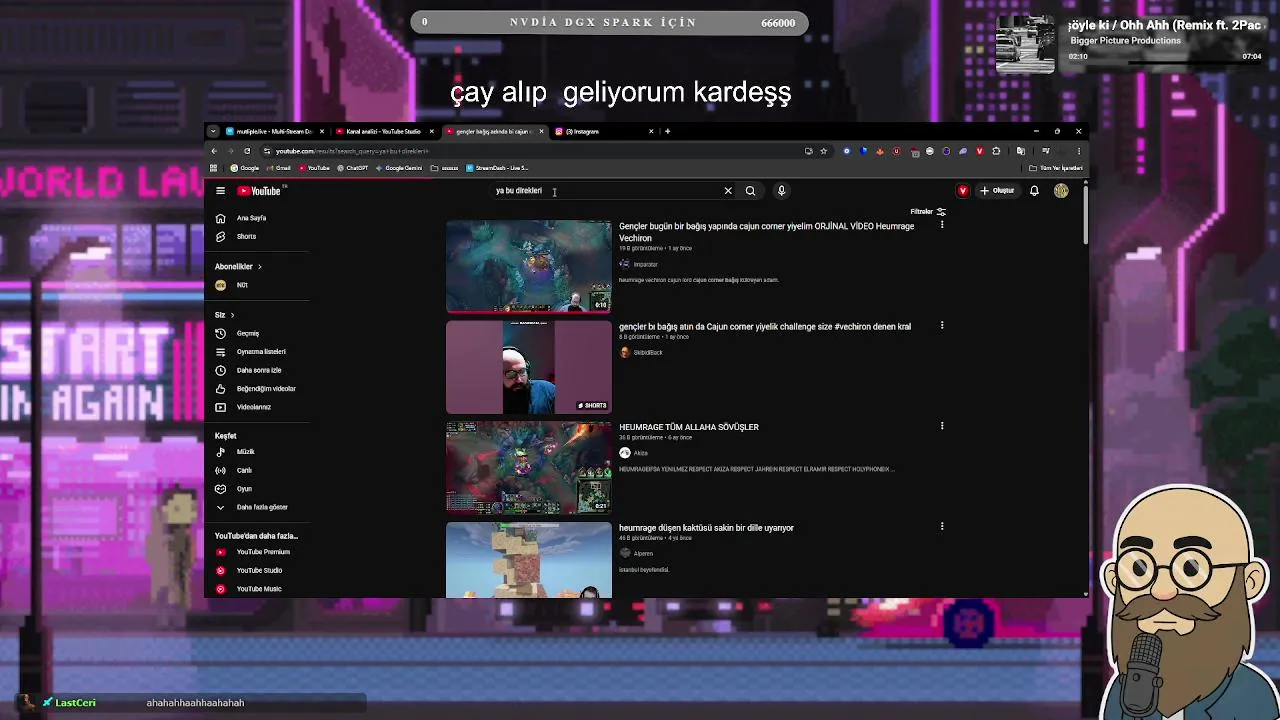Click the search magnifier button
The width and height of the screenshot is (1280, 720).
pyautogui.click(x=750, y=191)
